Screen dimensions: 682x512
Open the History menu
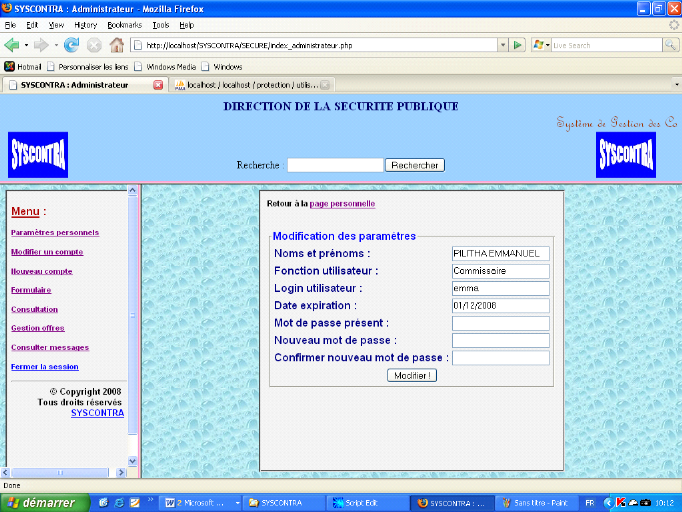[86, 24]
